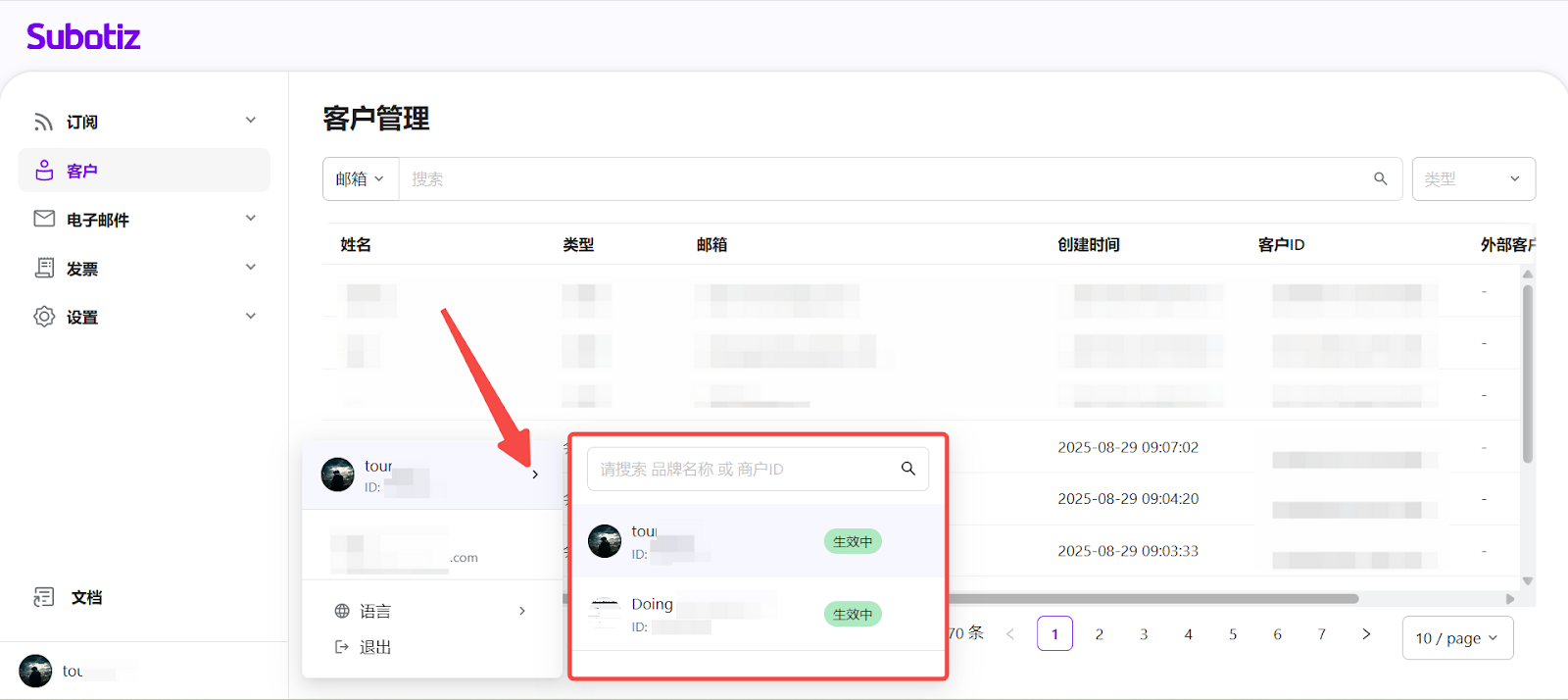Click the Subotiz logo
Screen dimensions: 1568x700
pos(83,37)
